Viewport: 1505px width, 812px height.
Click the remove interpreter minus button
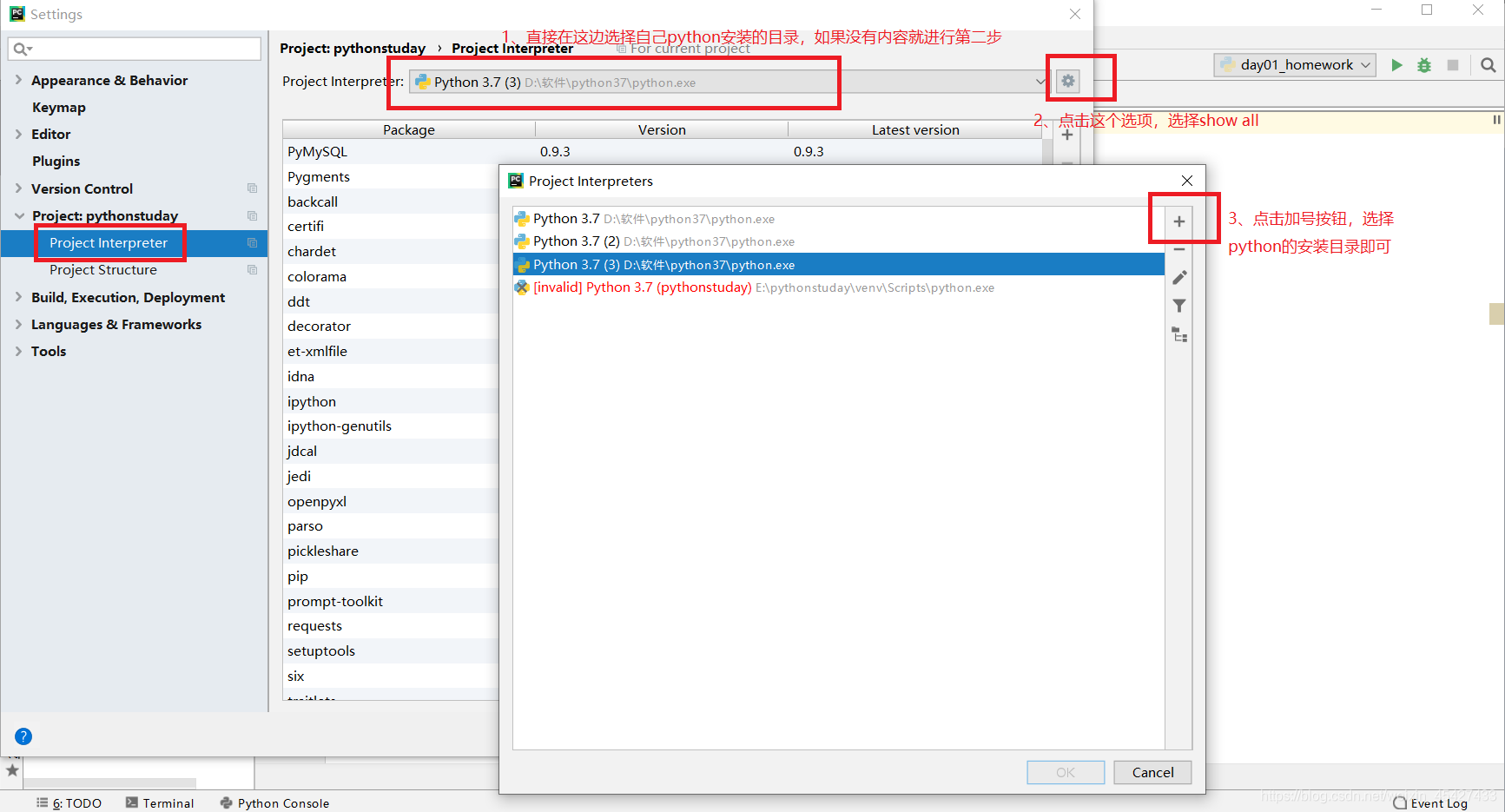coord(1178,249)
